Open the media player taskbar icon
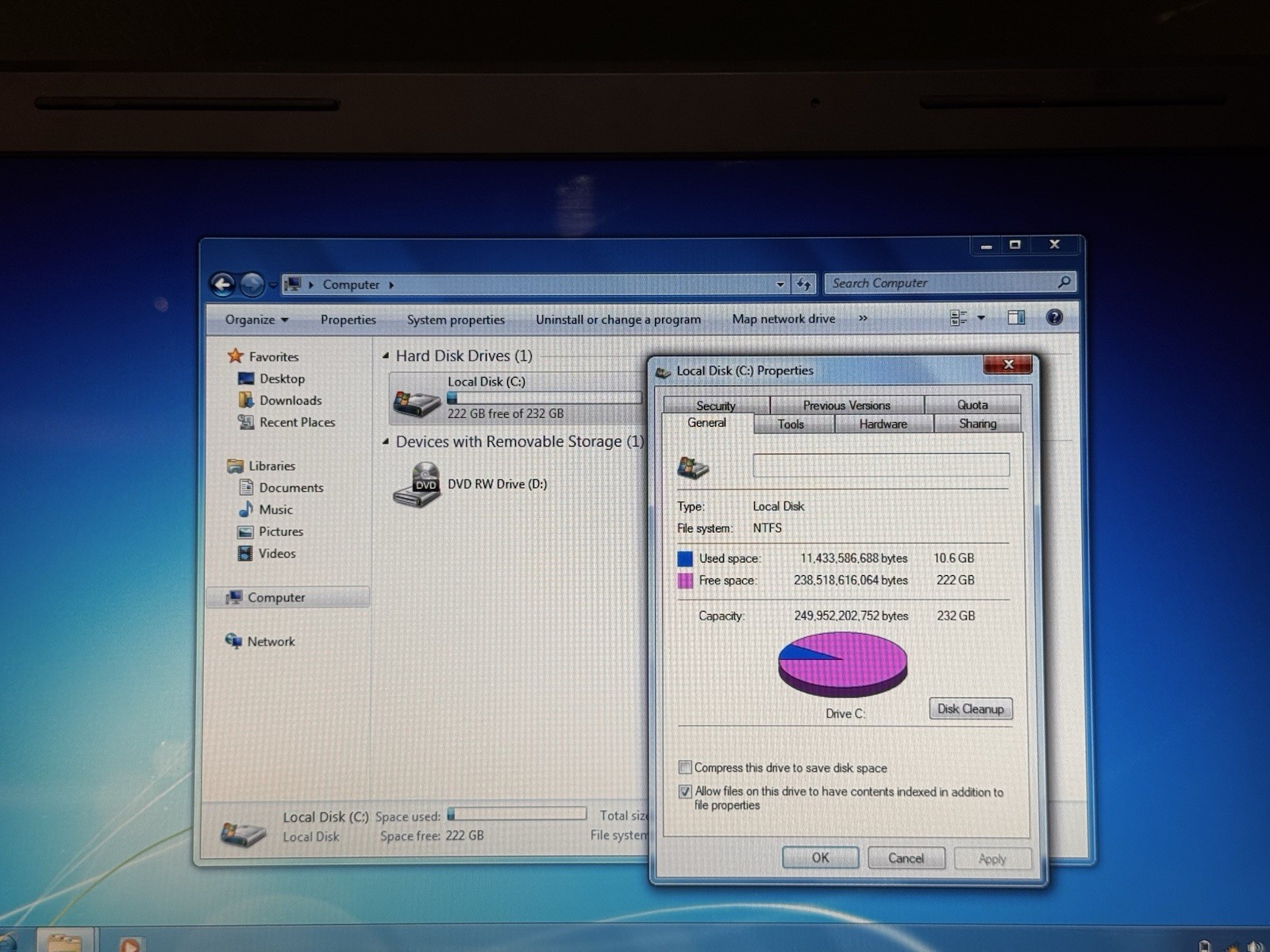The image size is (1270, 952). (x=129, y=942)
